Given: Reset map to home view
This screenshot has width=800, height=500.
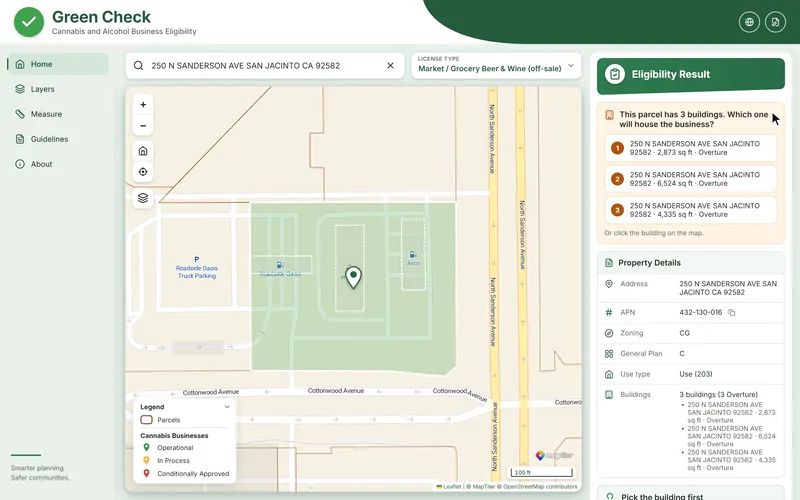Looking at the screenshot, I should (x=143, y=151).
